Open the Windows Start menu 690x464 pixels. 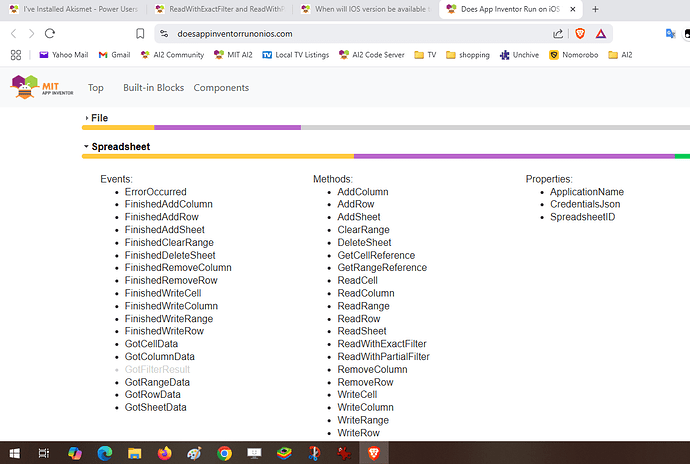(15, 453)
